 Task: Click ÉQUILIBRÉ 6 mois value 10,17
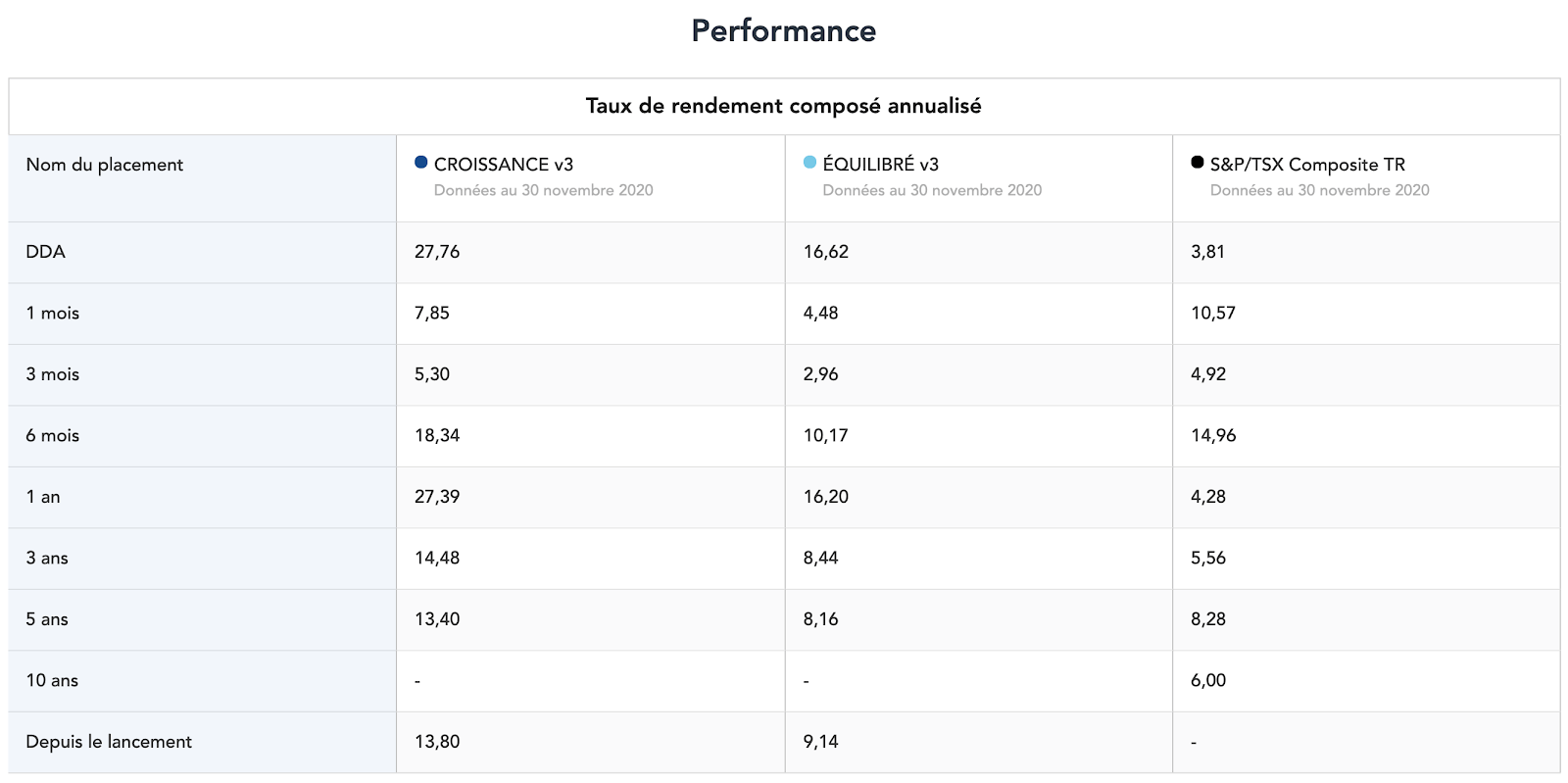coord(826,436)
